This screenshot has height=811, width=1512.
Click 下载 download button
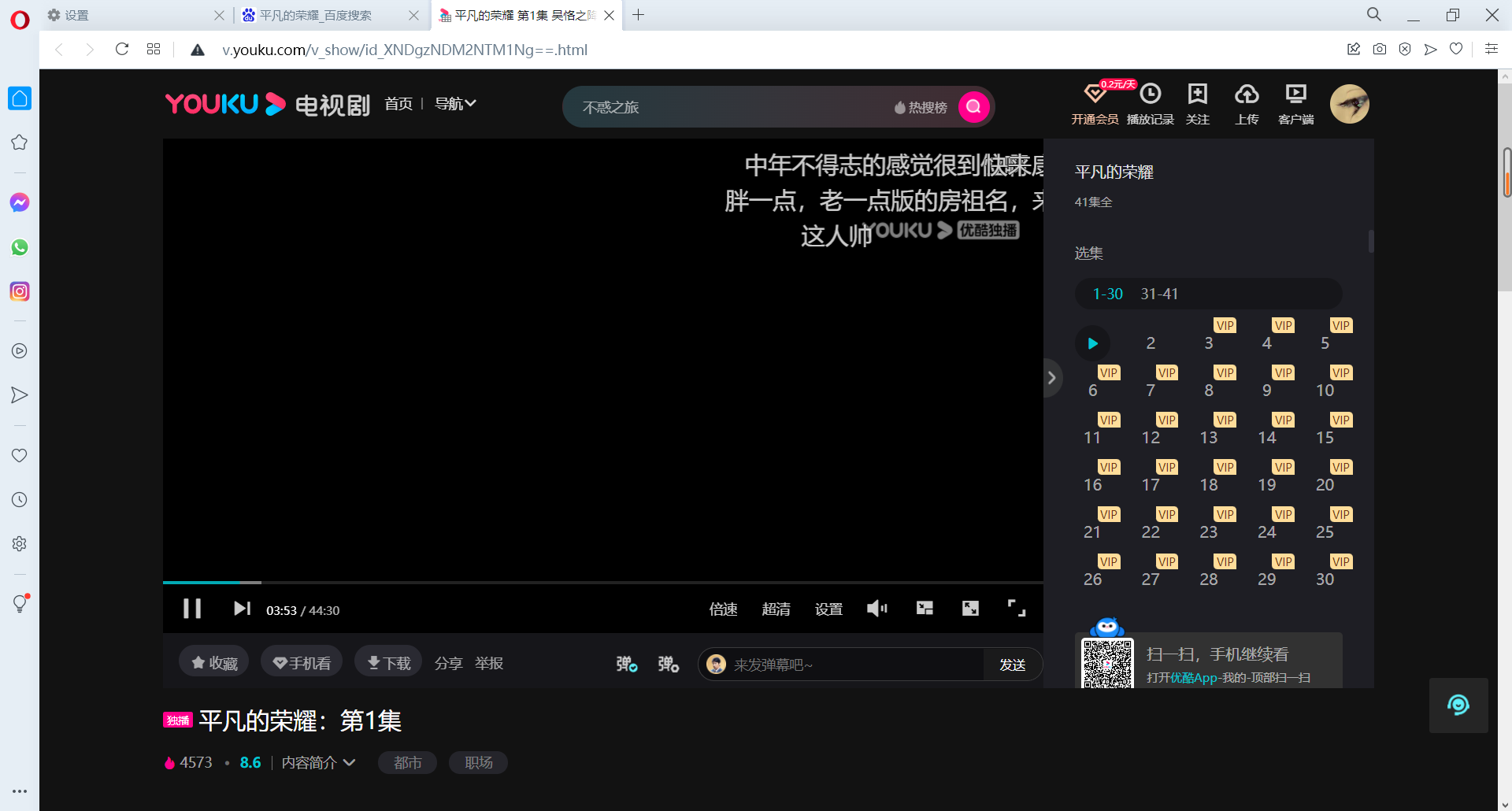(388, 663)
